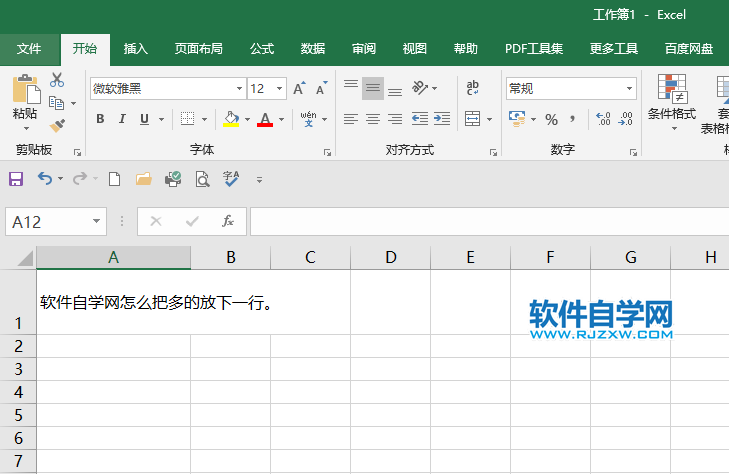Increase indent icon
This screenshot has width=729, height=474.
(442, 119)
